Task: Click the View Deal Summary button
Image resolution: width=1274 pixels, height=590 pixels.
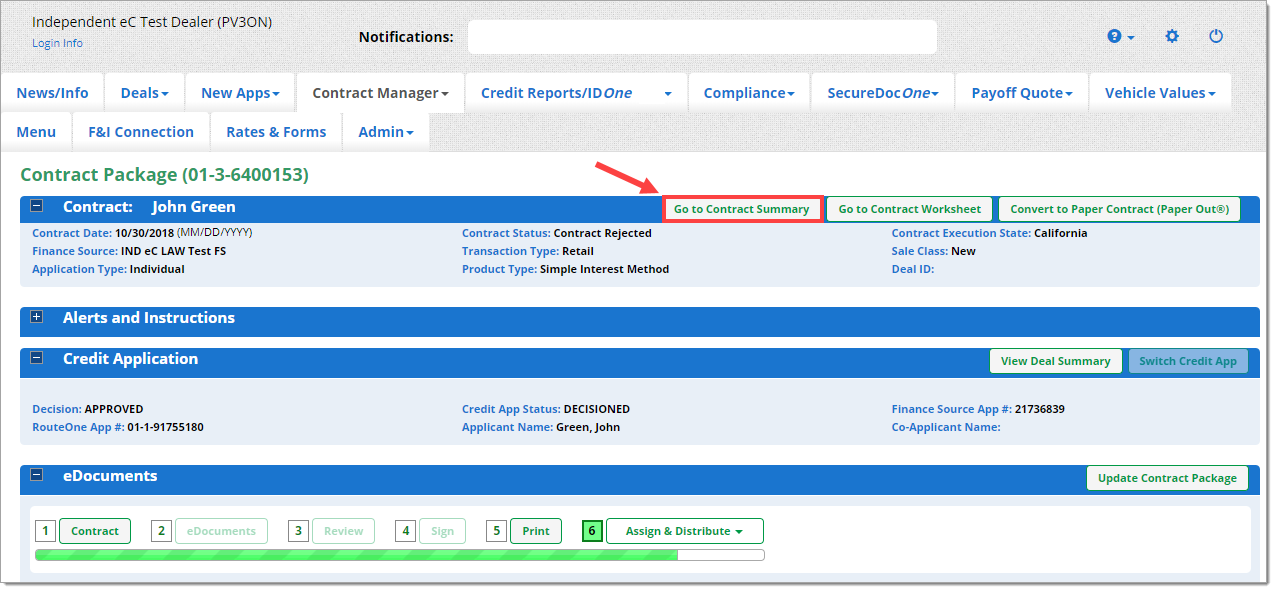Action: (1056, 361)
